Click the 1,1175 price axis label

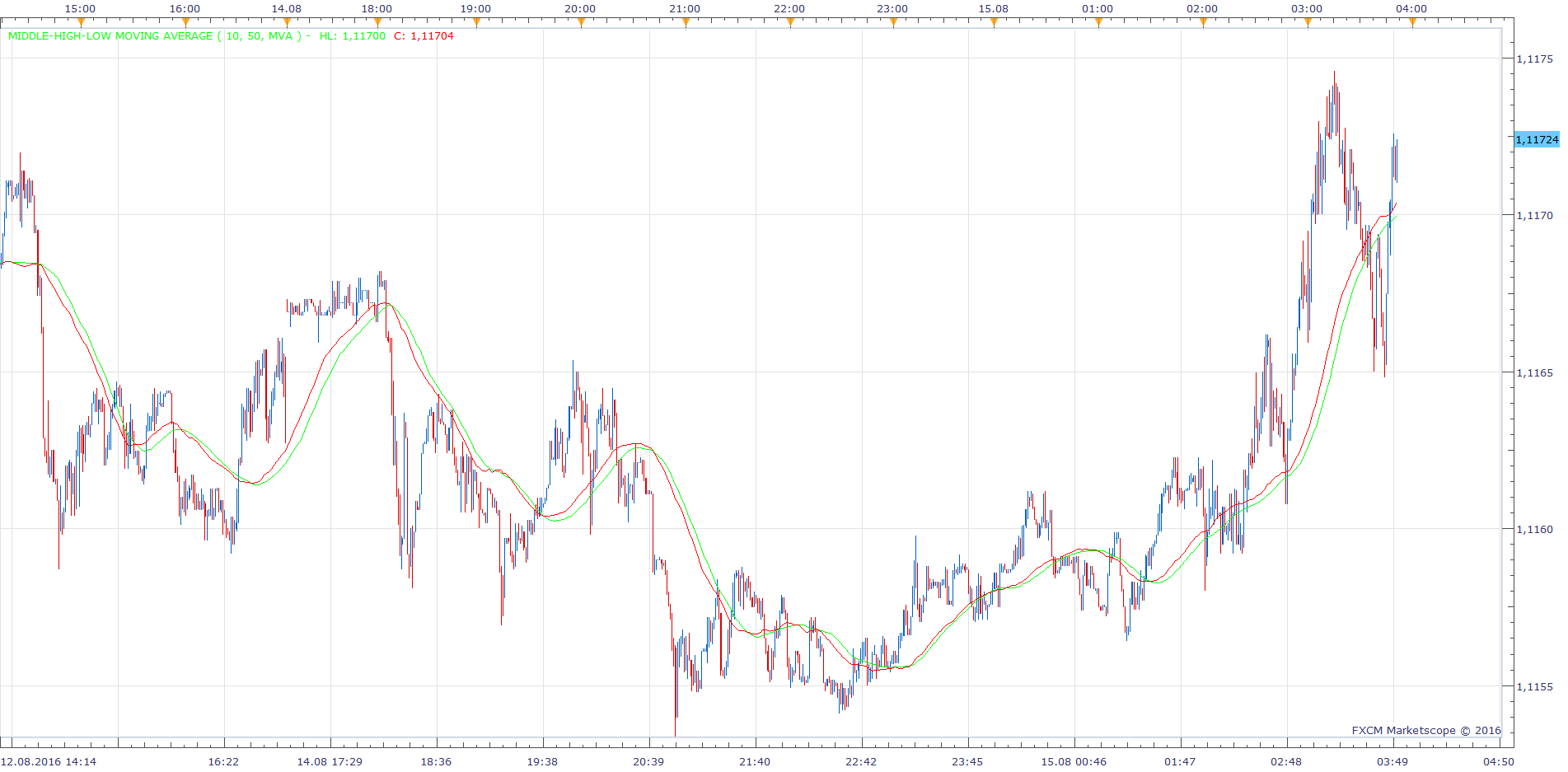point(1535,58)
